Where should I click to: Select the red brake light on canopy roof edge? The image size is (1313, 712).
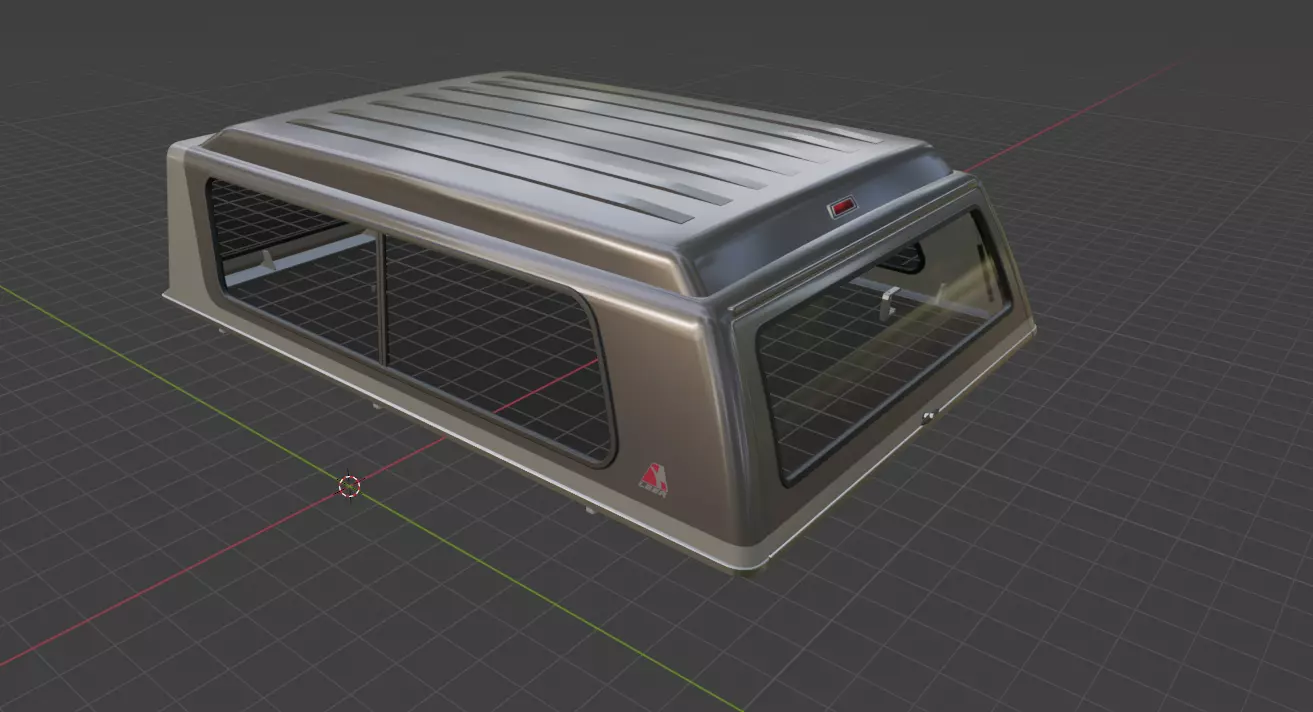click(x=843, y=208)
